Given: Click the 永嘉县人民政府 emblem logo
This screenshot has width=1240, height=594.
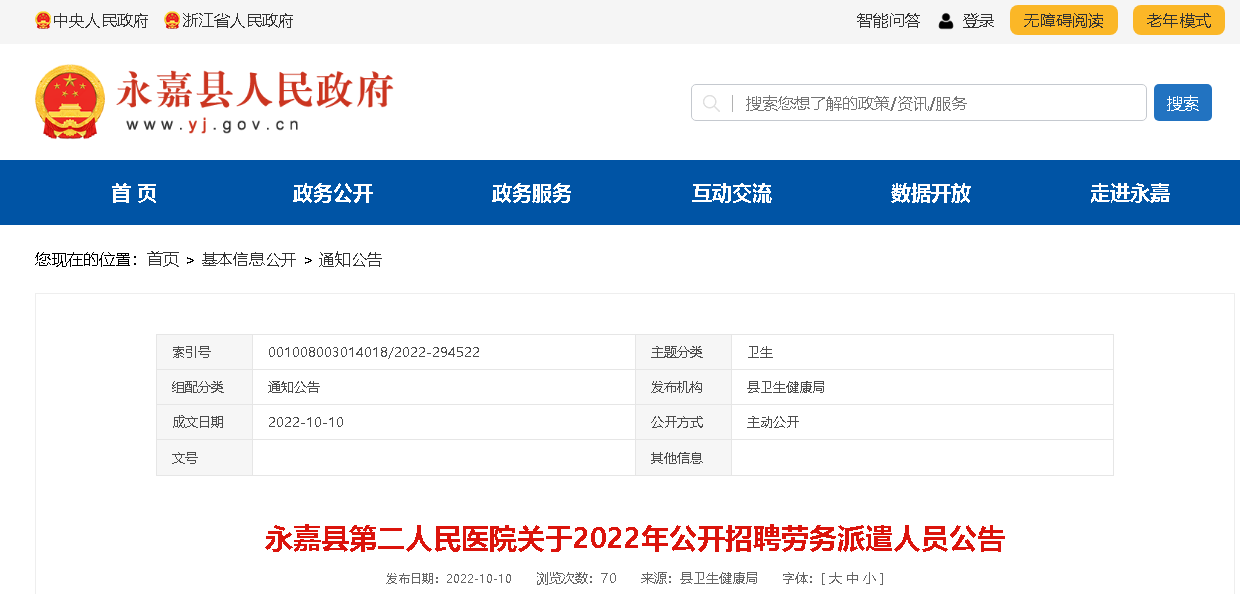Looking at the screenshot, I should coord(70,101).
